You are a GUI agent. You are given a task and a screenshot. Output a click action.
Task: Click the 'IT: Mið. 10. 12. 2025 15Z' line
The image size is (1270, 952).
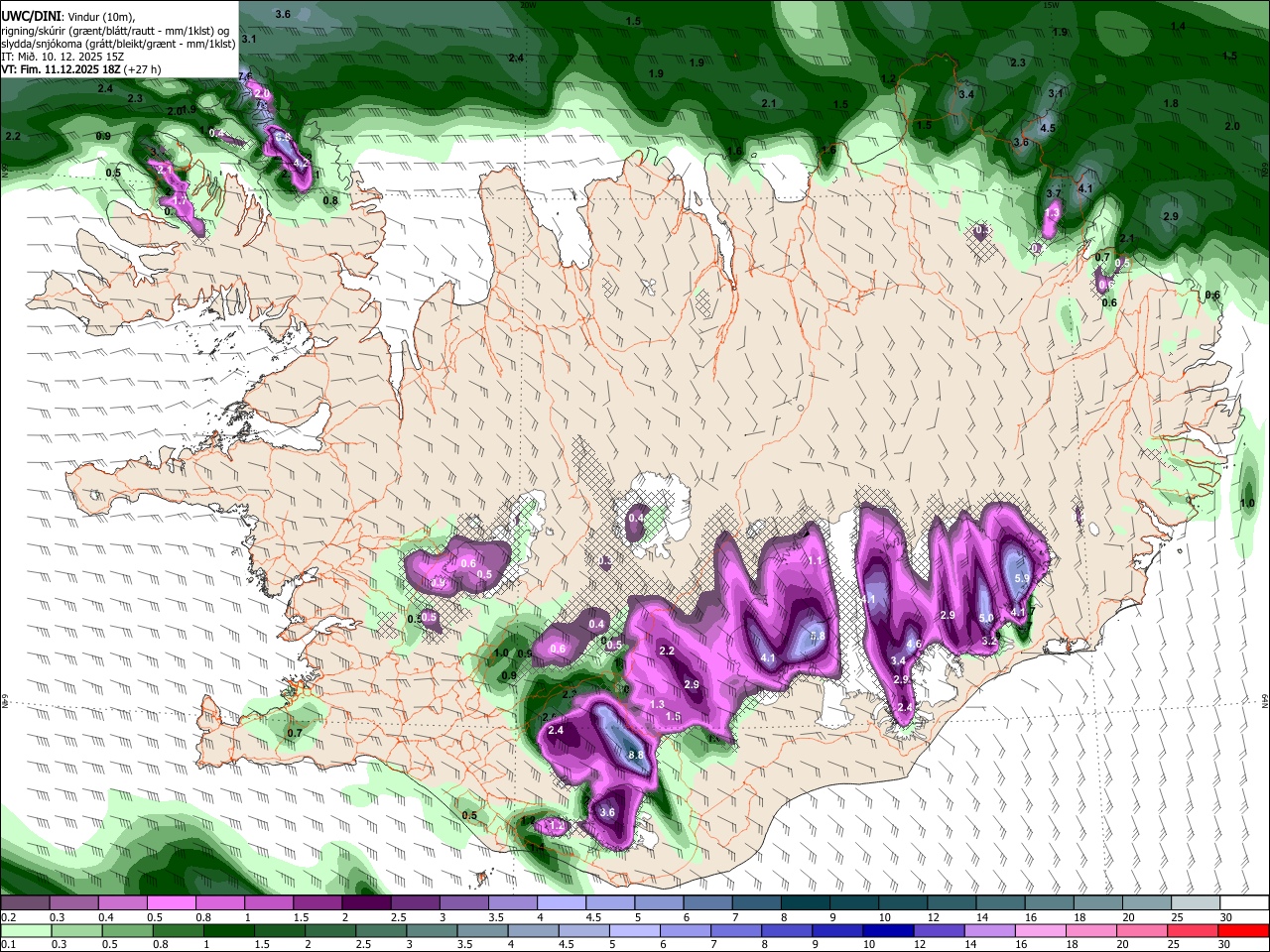63,57
